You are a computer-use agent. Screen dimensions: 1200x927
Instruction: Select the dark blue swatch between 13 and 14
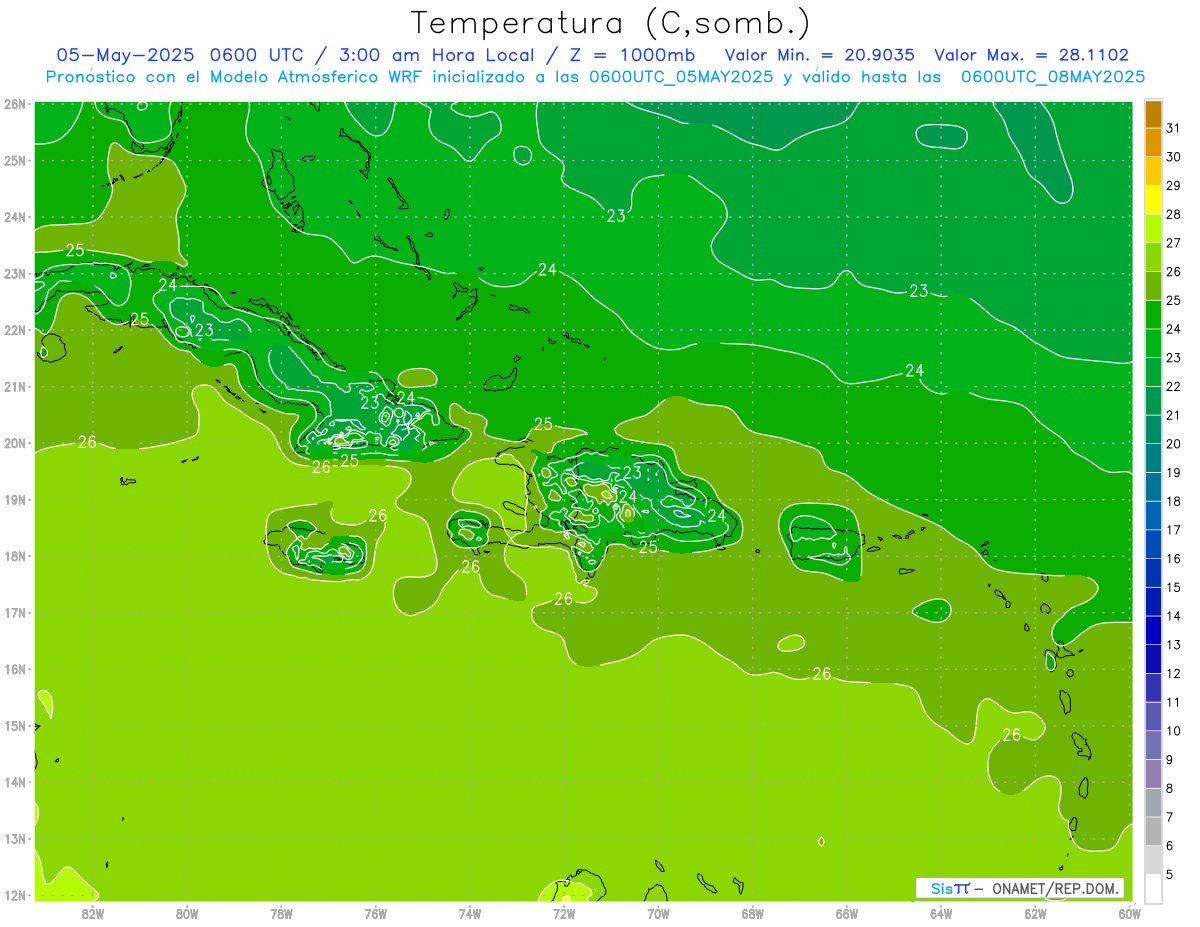tap(1153, 630)
